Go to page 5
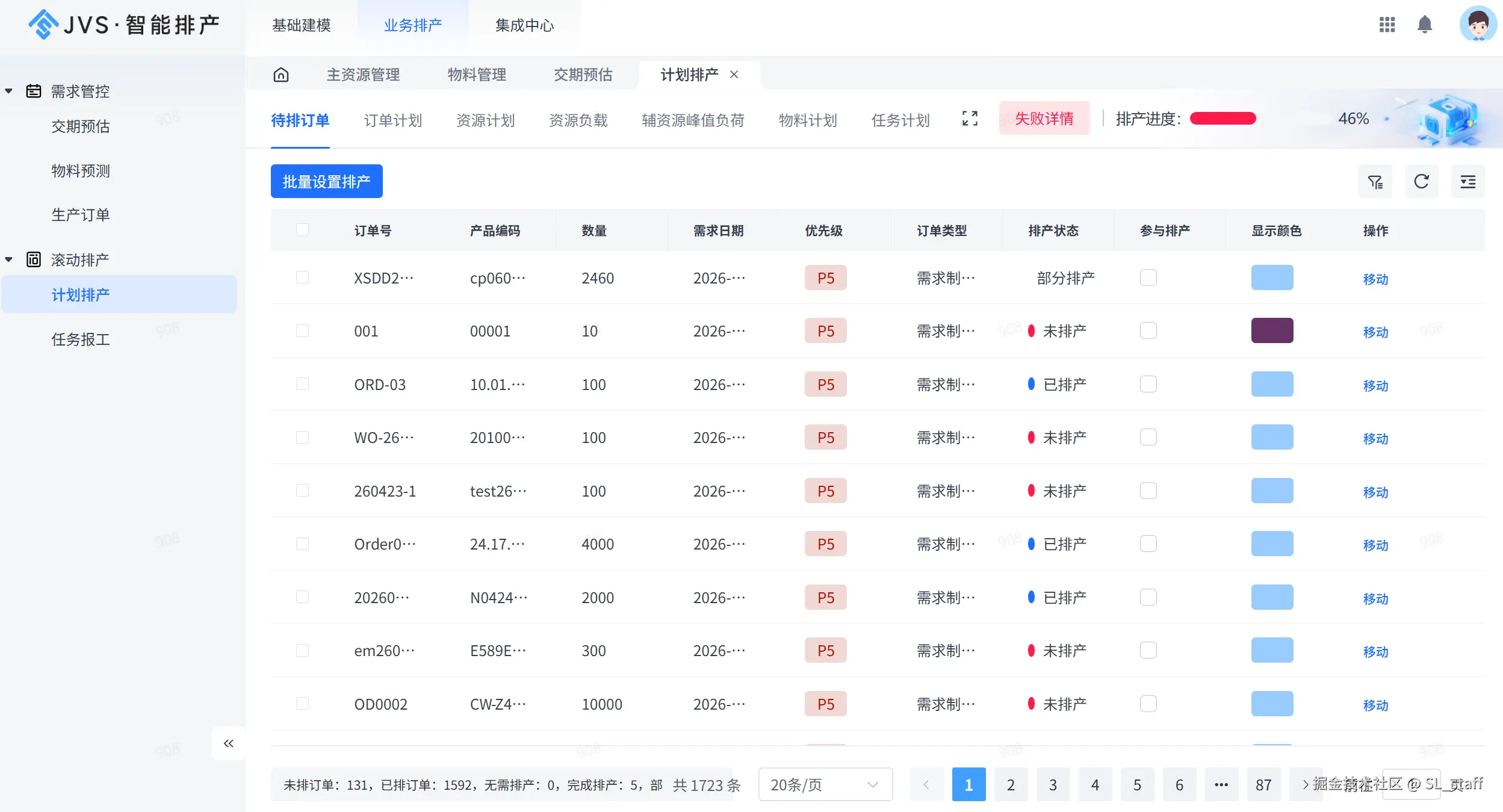This screenshot has height=812, width=1503. click(x=1137, y=784)
